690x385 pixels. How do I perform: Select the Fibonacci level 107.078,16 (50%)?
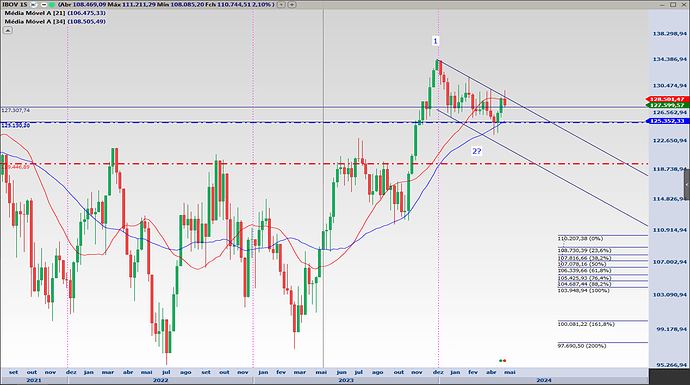click(x=582, y=264)
